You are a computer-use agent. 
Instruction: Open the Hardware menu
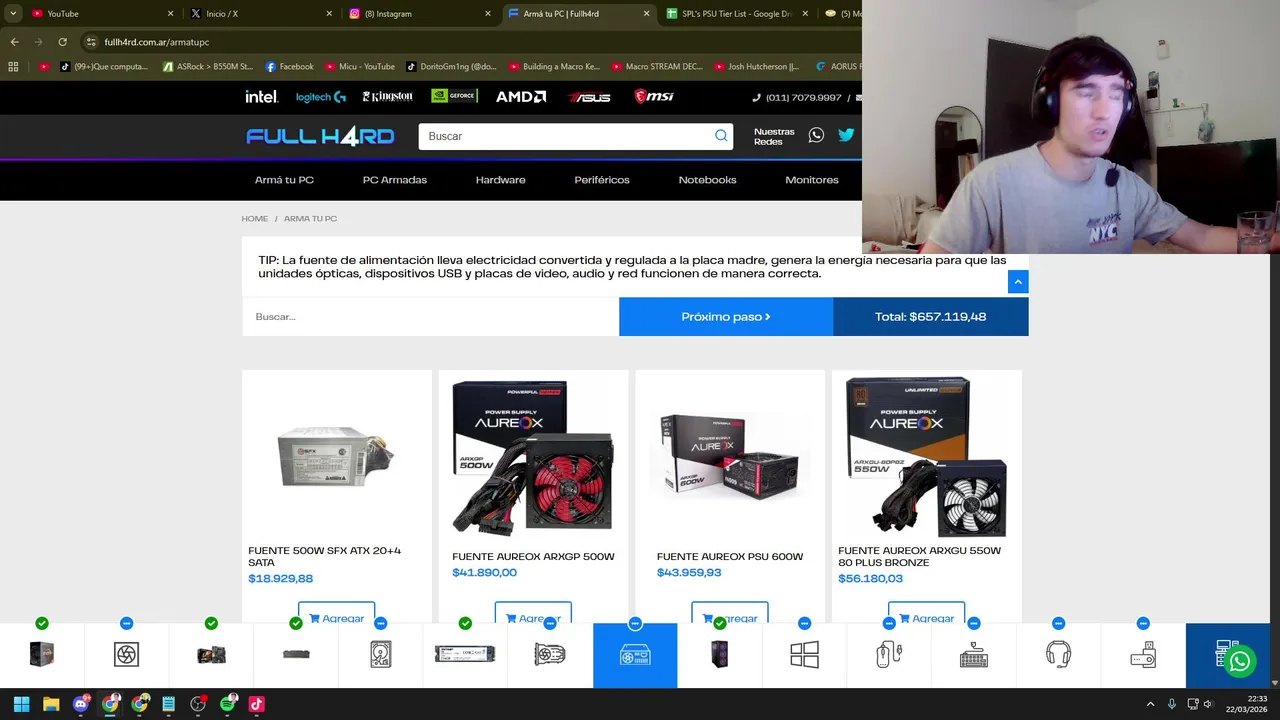(x=500, y=180)
